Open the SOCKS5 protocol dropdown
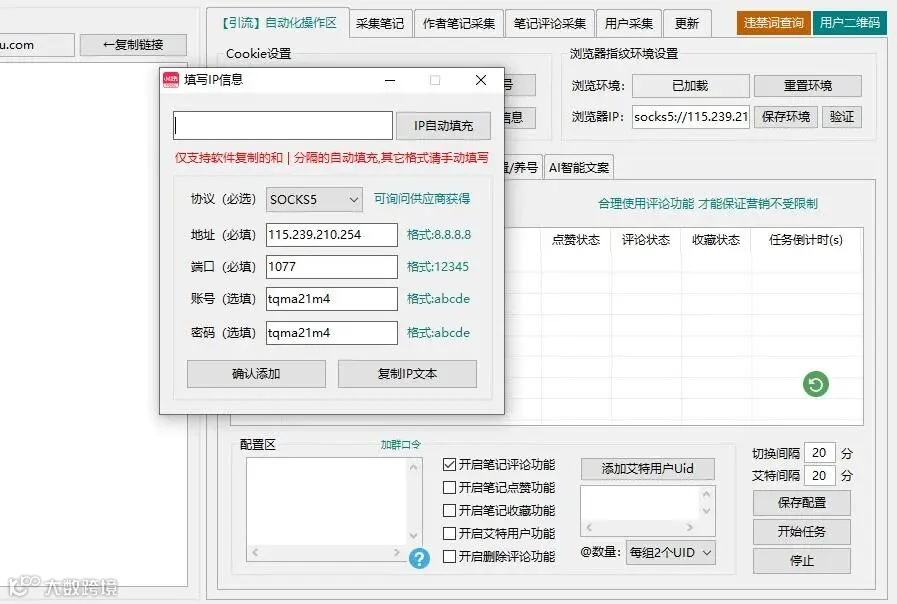This screenshot has width=897, height=604. (x=314, y=200)
